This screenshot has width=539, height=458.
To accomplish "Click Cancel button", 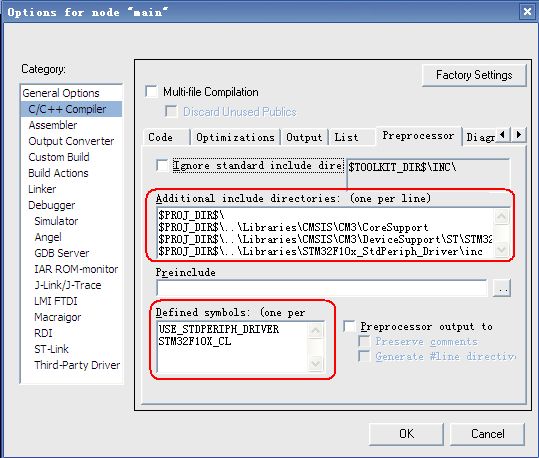I will point(487,434).
